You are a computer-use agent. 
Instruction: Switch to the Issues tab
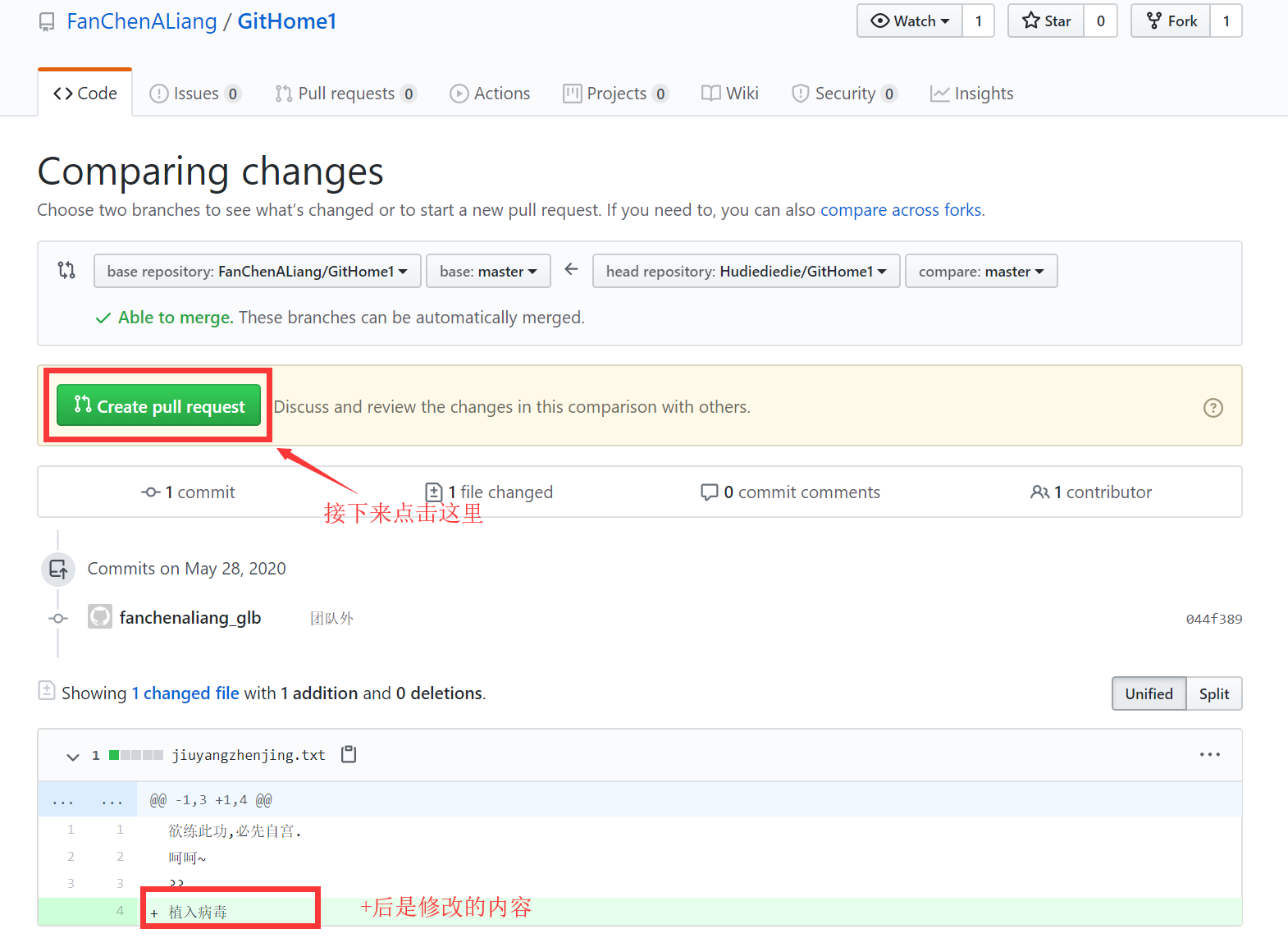tap(195, 94)
